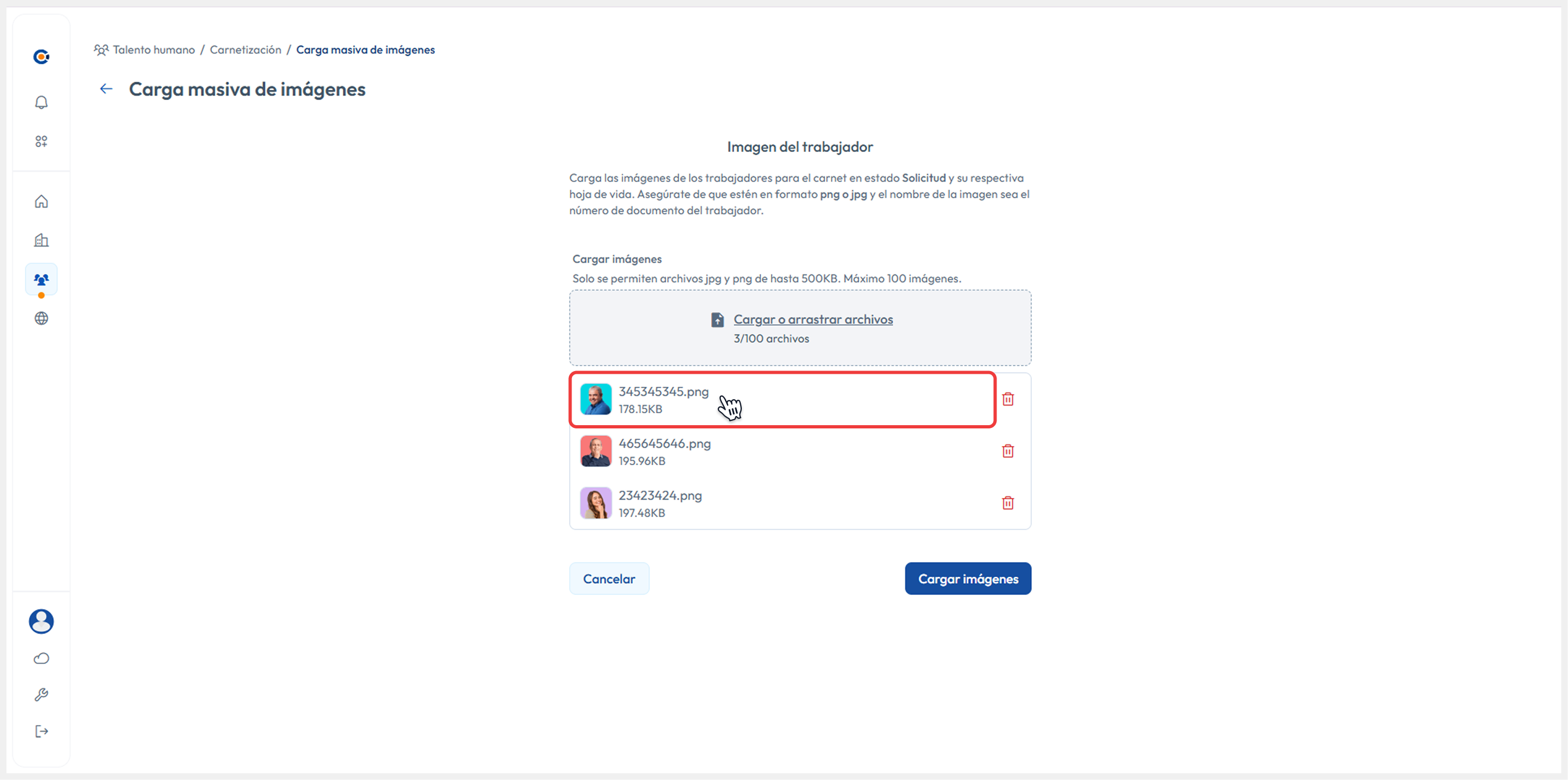Remove 465645646.png with trash icon
Screen dimensions: 1568x780
(x=1008, y=451)
